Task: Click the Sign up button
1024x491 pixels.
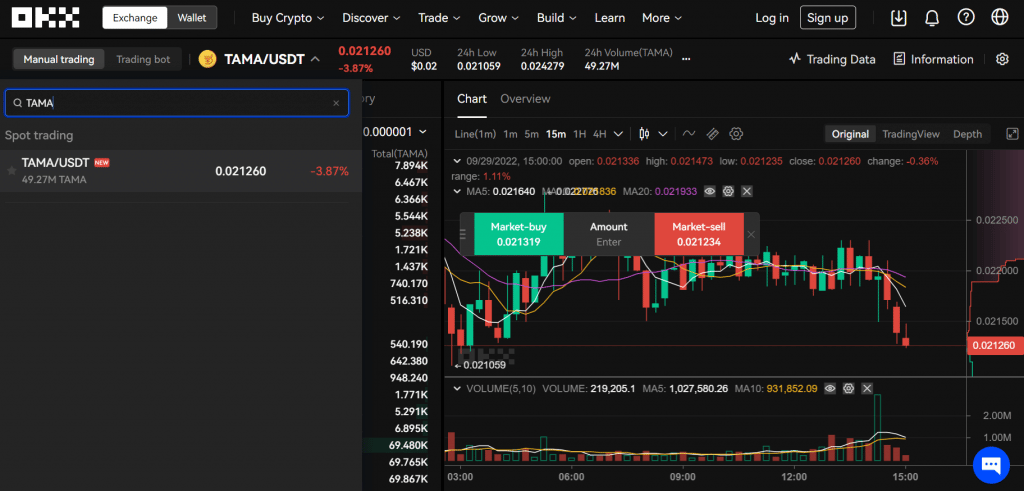Action: point(827,18)
